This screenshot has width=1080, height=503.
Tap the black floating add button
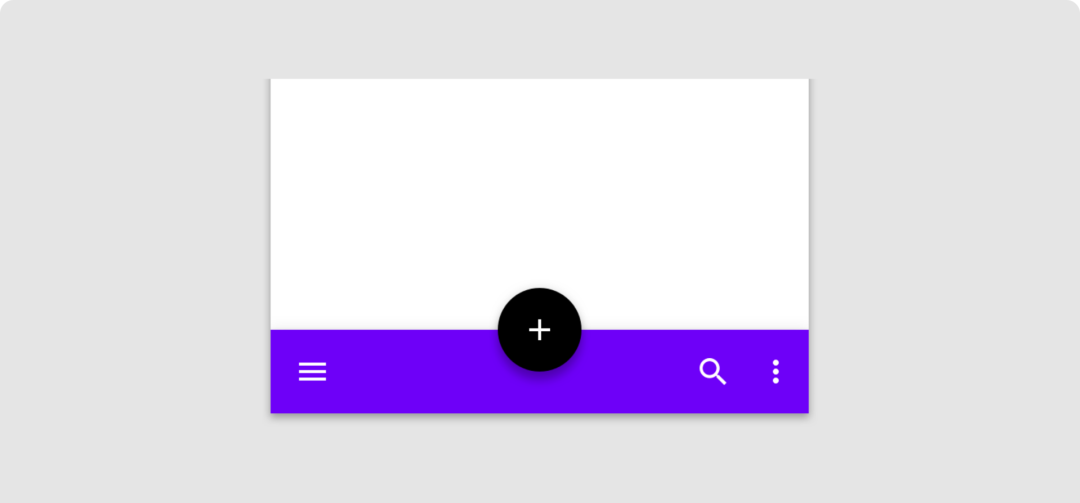click(x=539, y=329)
